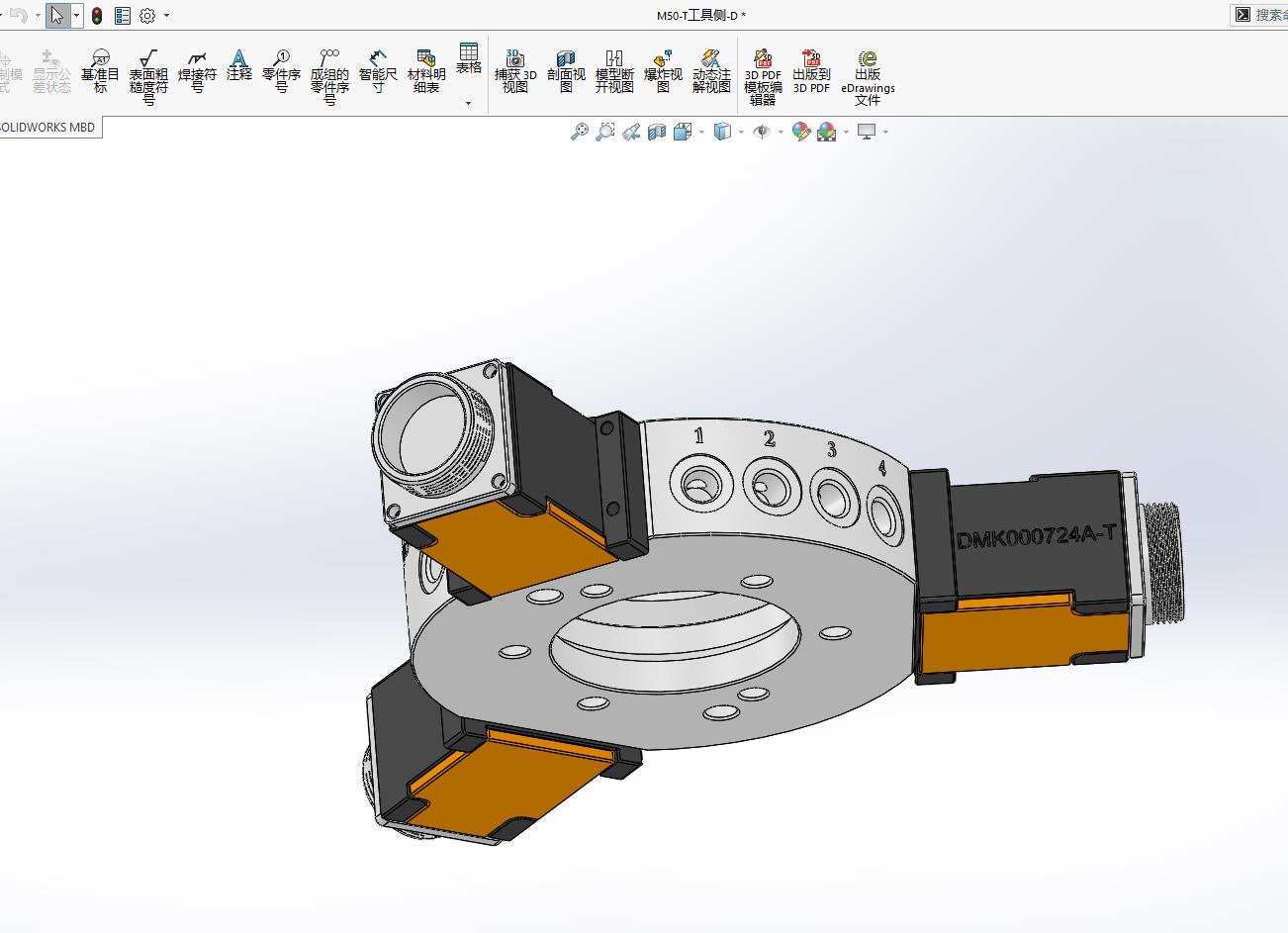Viewport: 1288px width, 933px height.
Task: Select the port hole labeled 2
Action: pyautogui.click(x=772, y=487)
